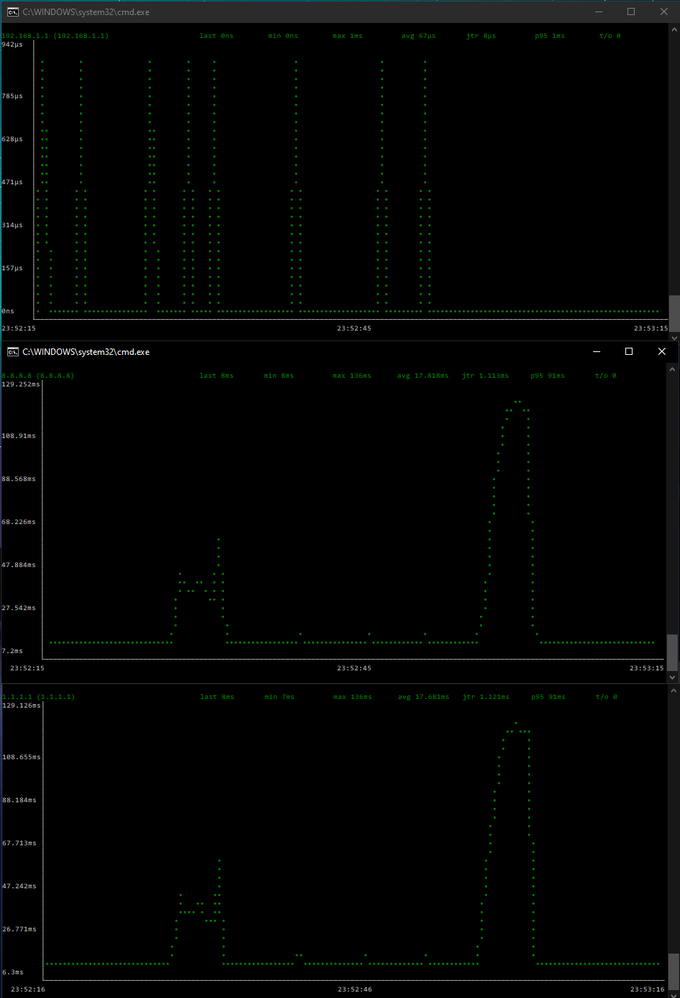Click '129.126ms' y-axis label
The image size is (680, 998).
pyautogui.click(x=21, y=706)
